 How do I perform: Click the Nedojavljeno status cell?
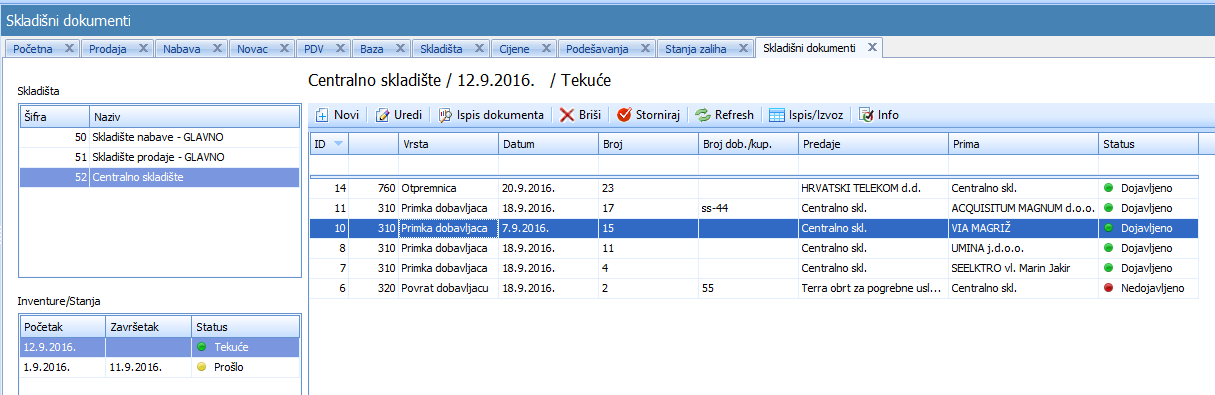[x=1149, y=288]
